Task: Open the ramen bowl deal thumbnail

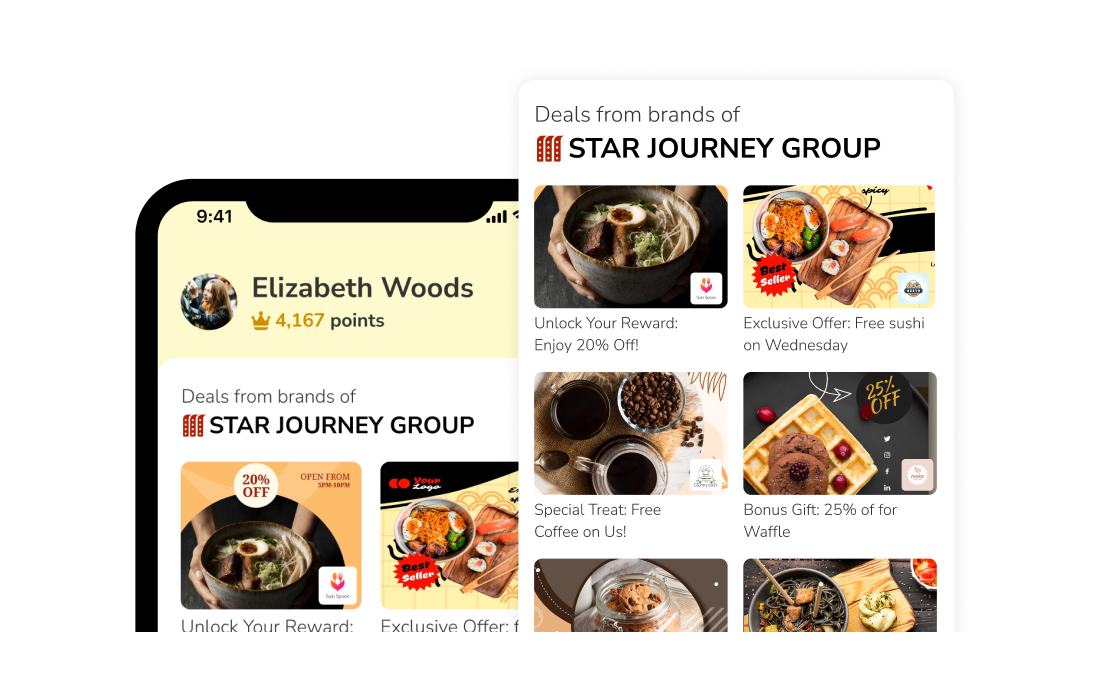Action: 630,247
